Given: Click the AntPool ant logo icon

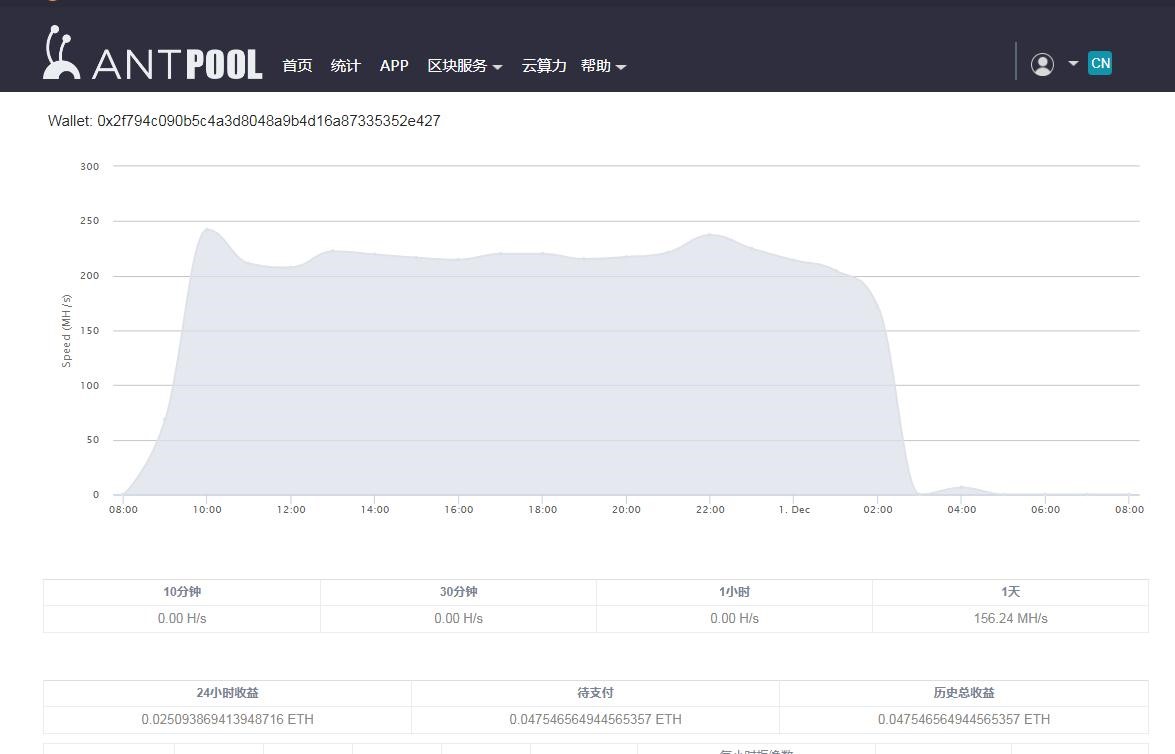Looking at the screenshot, I should click(62, 54).
